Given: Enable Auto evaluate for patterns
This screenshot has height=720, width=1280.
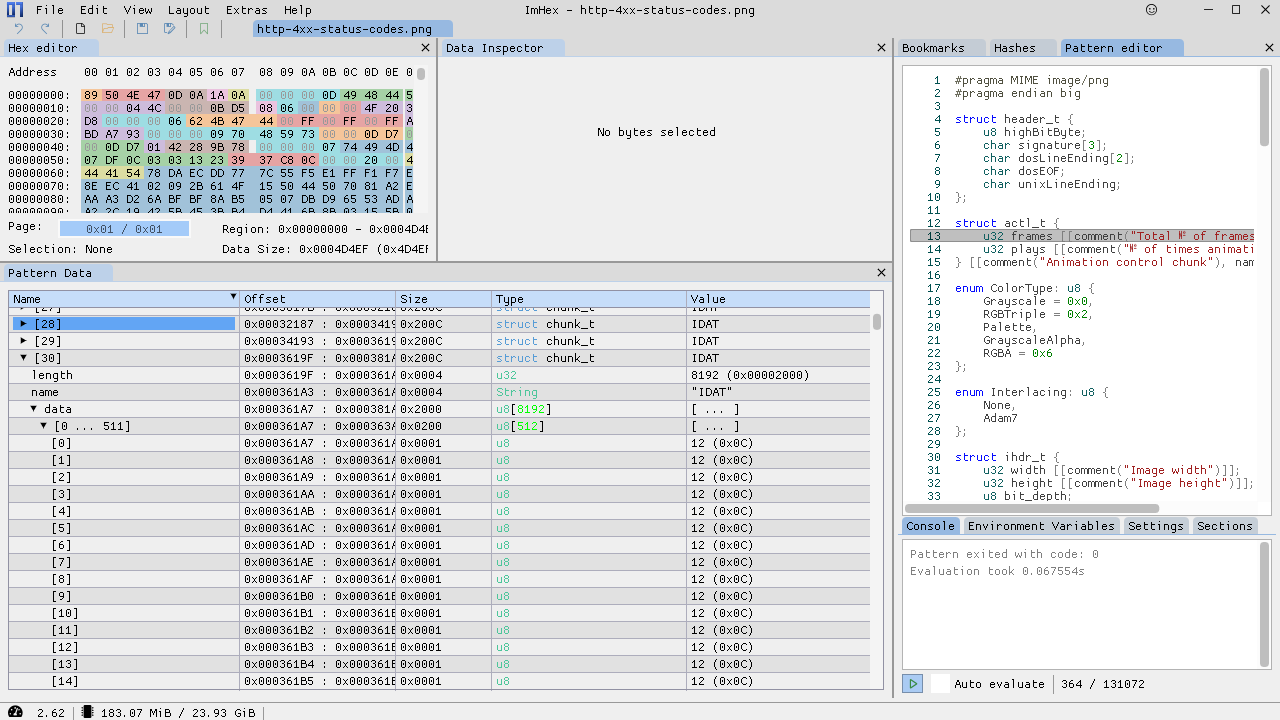Looking at the screenshot, I should point(938,684).
